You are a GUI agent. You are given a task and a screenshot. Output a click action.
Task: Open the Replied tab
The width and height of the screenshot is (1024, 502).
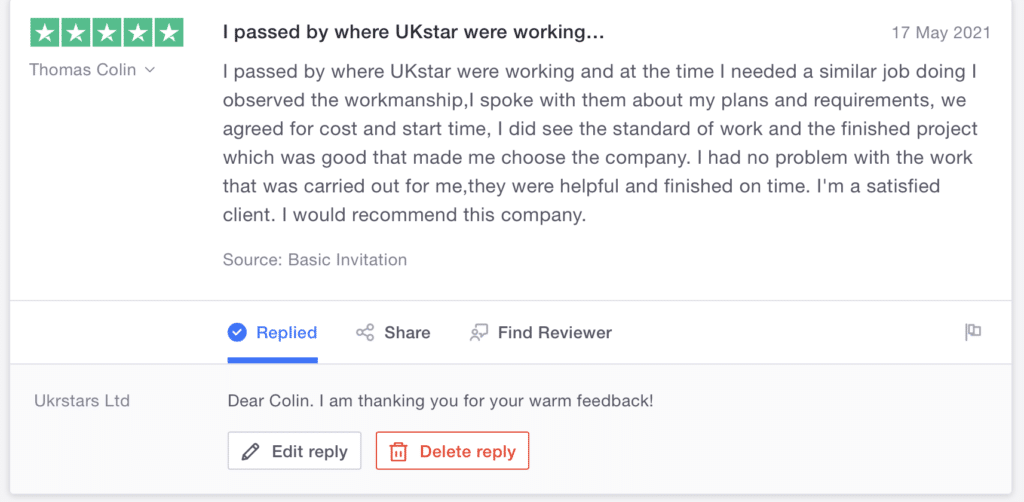coord(286,333)
